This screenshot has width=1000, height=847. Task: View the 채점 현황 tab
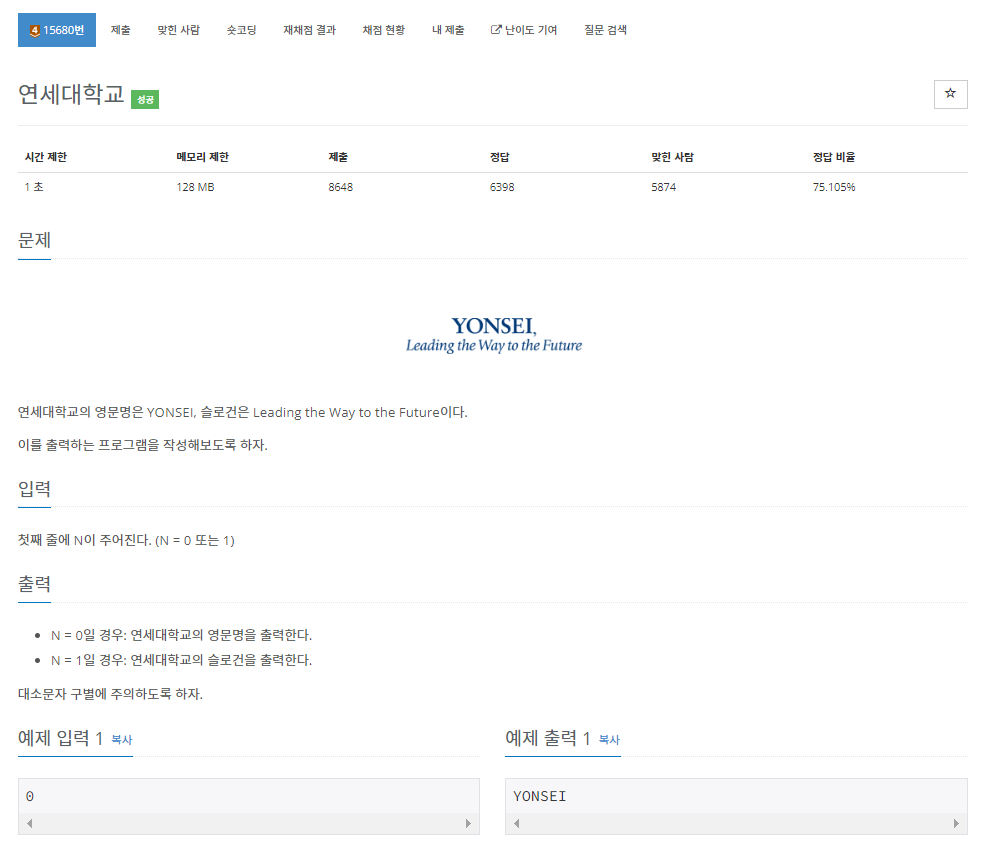coord(383,30)
